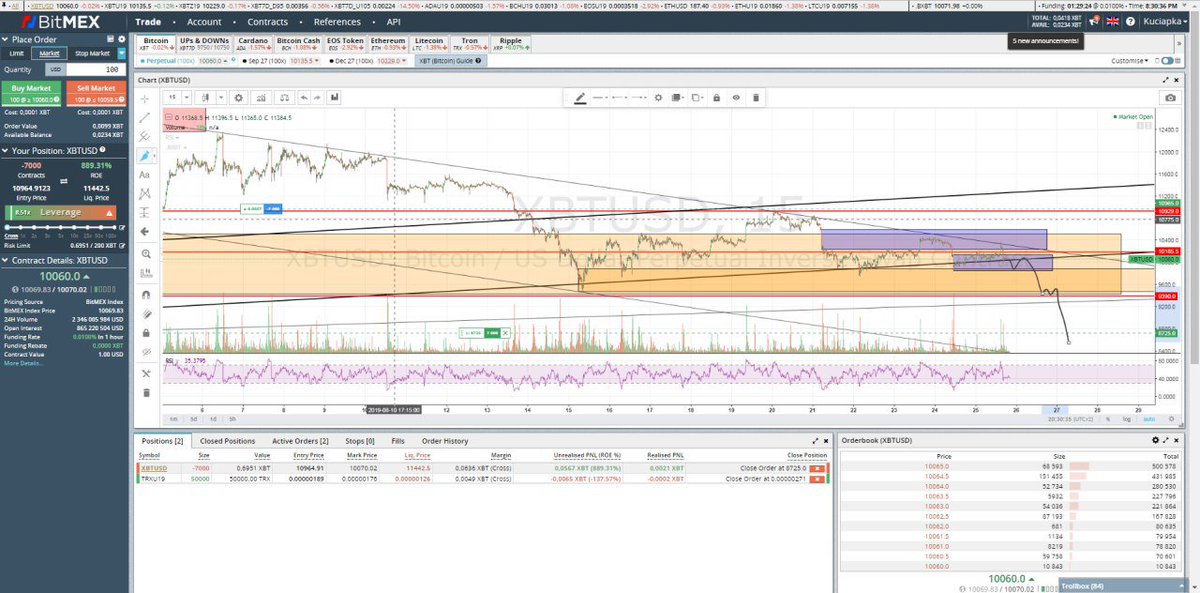Select the 5d chart timeframe
Image resolution: width=1200 pixels, height=593 pixels.
pos(194,419)
